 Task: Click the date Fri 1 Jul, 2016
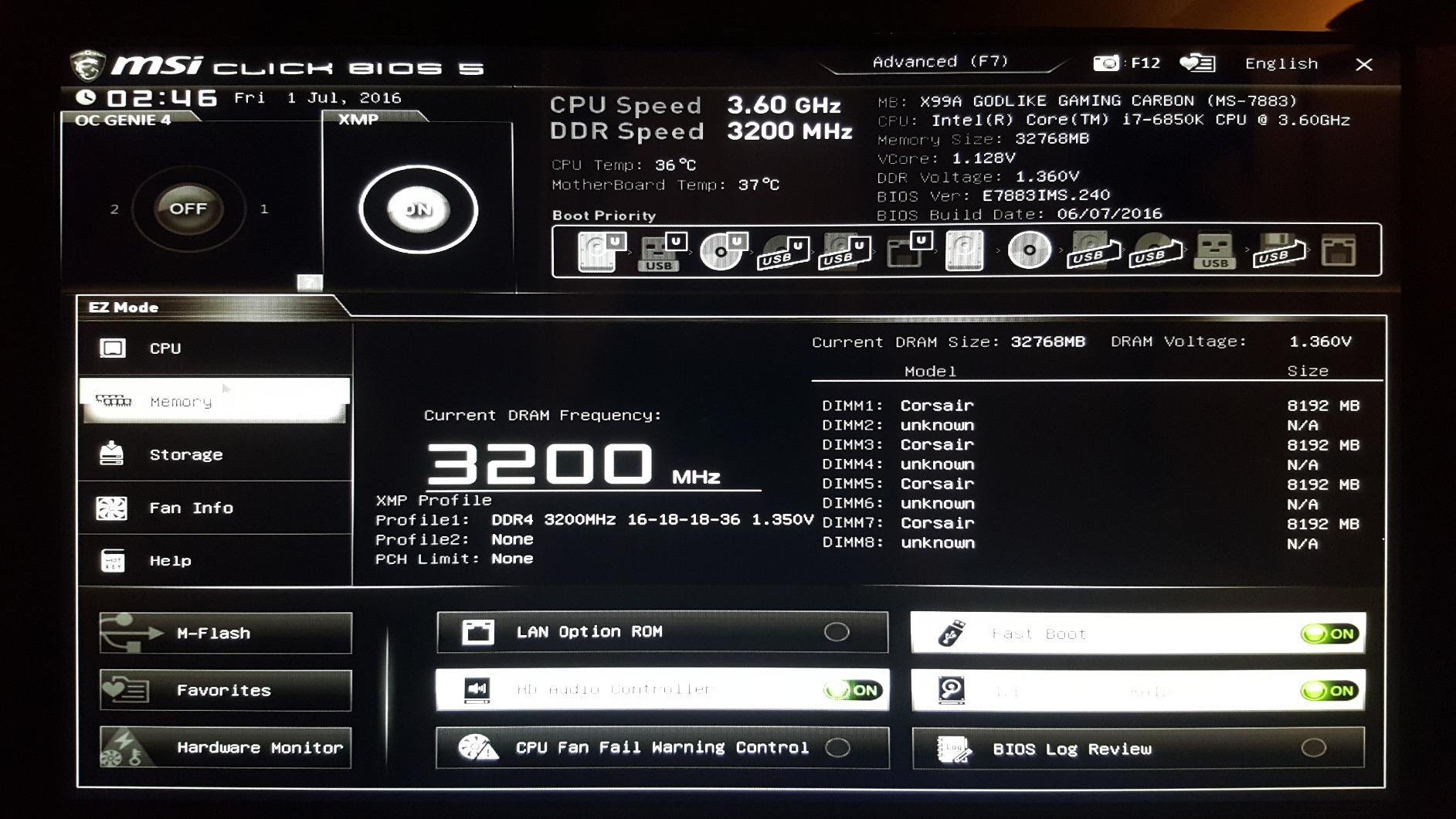[x=317, y=98]
